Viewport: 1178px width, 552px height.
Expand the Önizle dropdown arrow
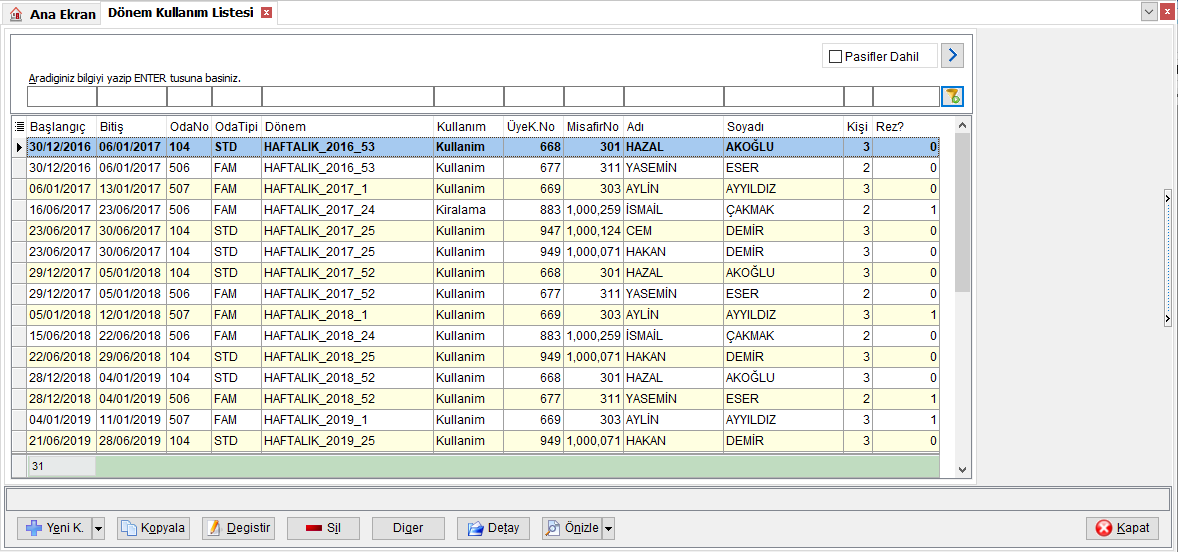[609, 528]
